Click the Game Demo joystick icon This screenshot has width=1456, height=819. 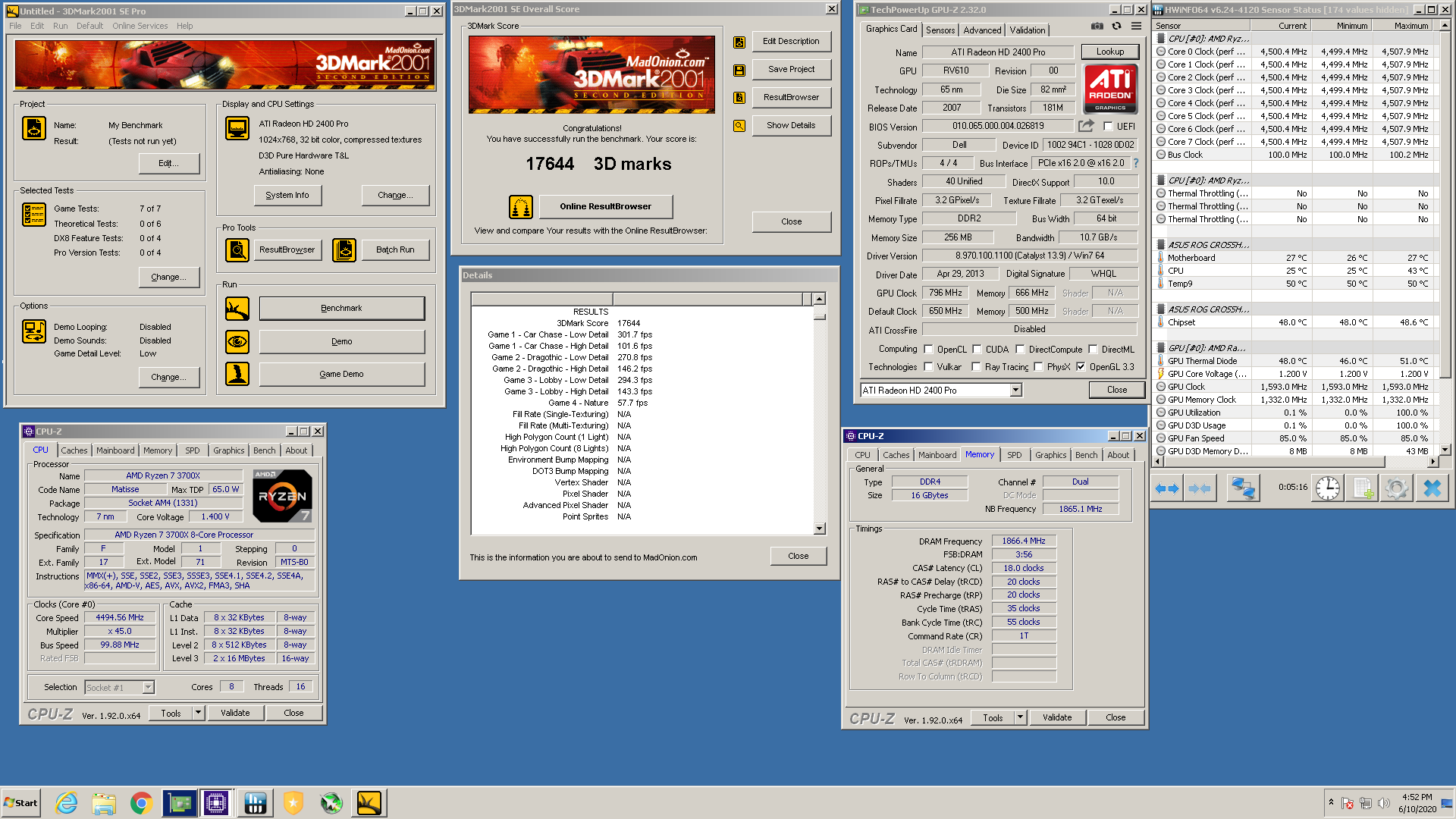click(237, 374)
